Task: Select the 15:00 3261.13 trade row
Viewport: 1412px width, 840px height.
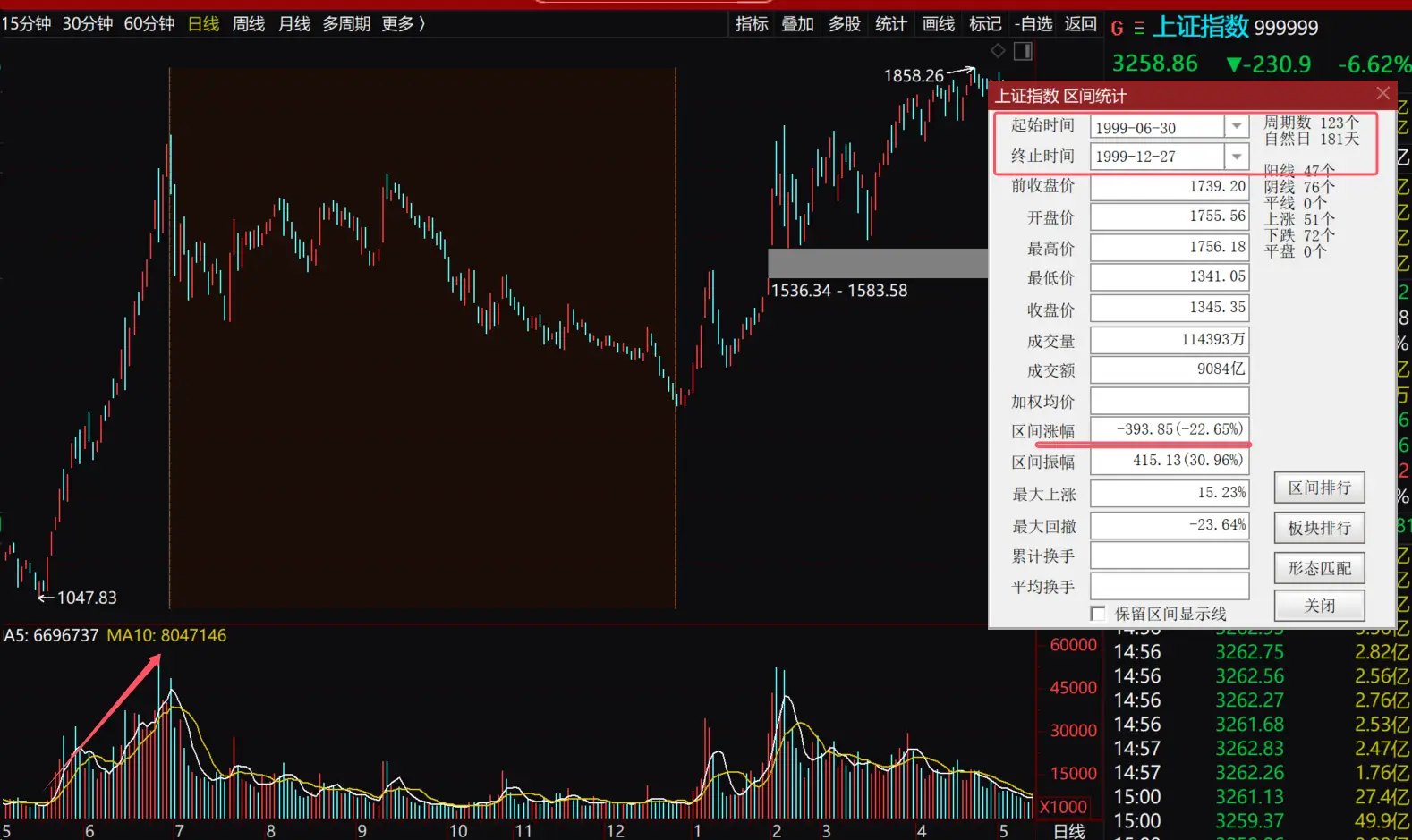Action: point(1262,796)
